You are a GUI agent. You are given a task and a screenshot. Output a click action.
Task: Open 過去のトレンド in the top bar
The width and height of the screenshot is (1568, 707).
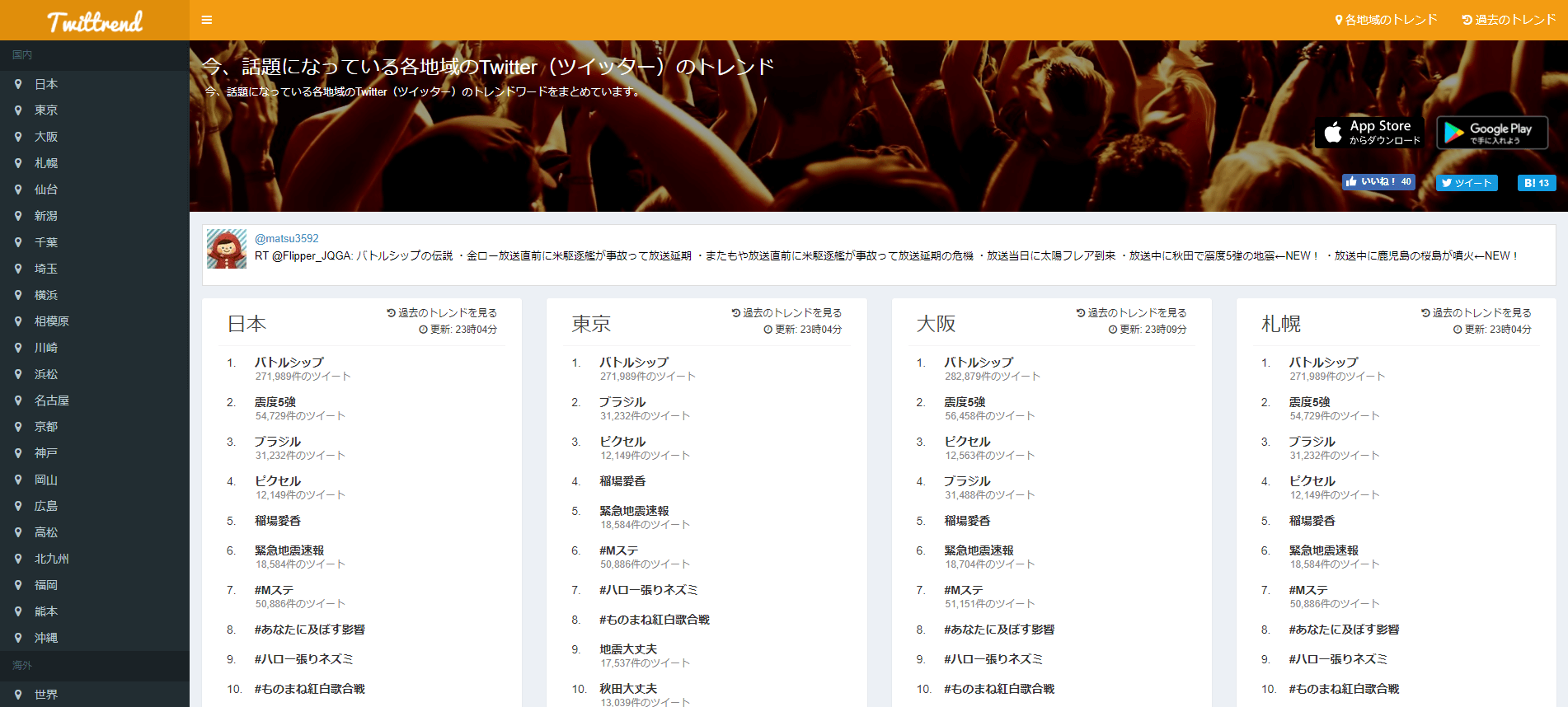[1509, 20]
